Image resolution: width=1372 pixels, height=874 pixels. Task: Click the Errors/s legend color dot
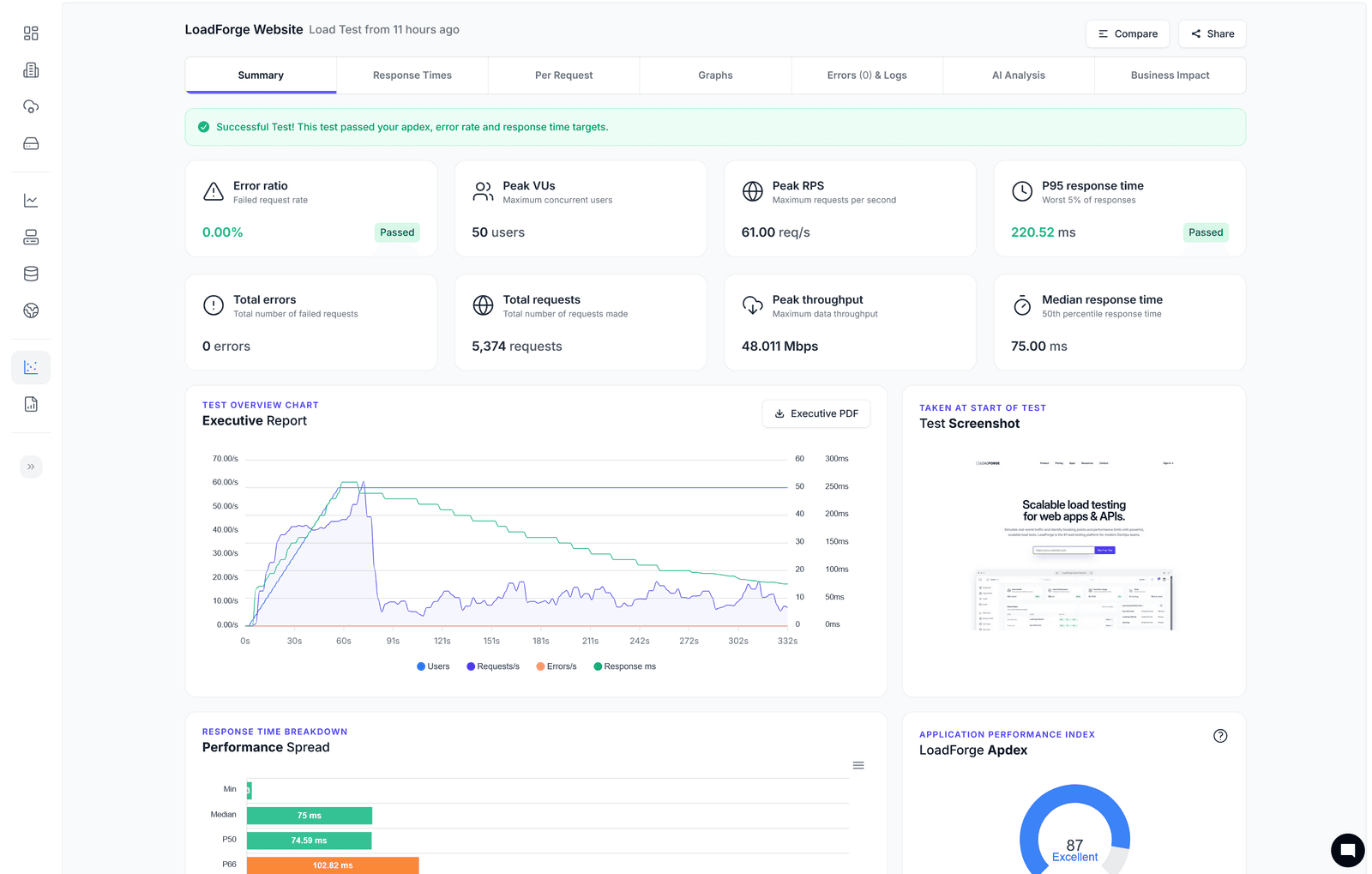540,666
